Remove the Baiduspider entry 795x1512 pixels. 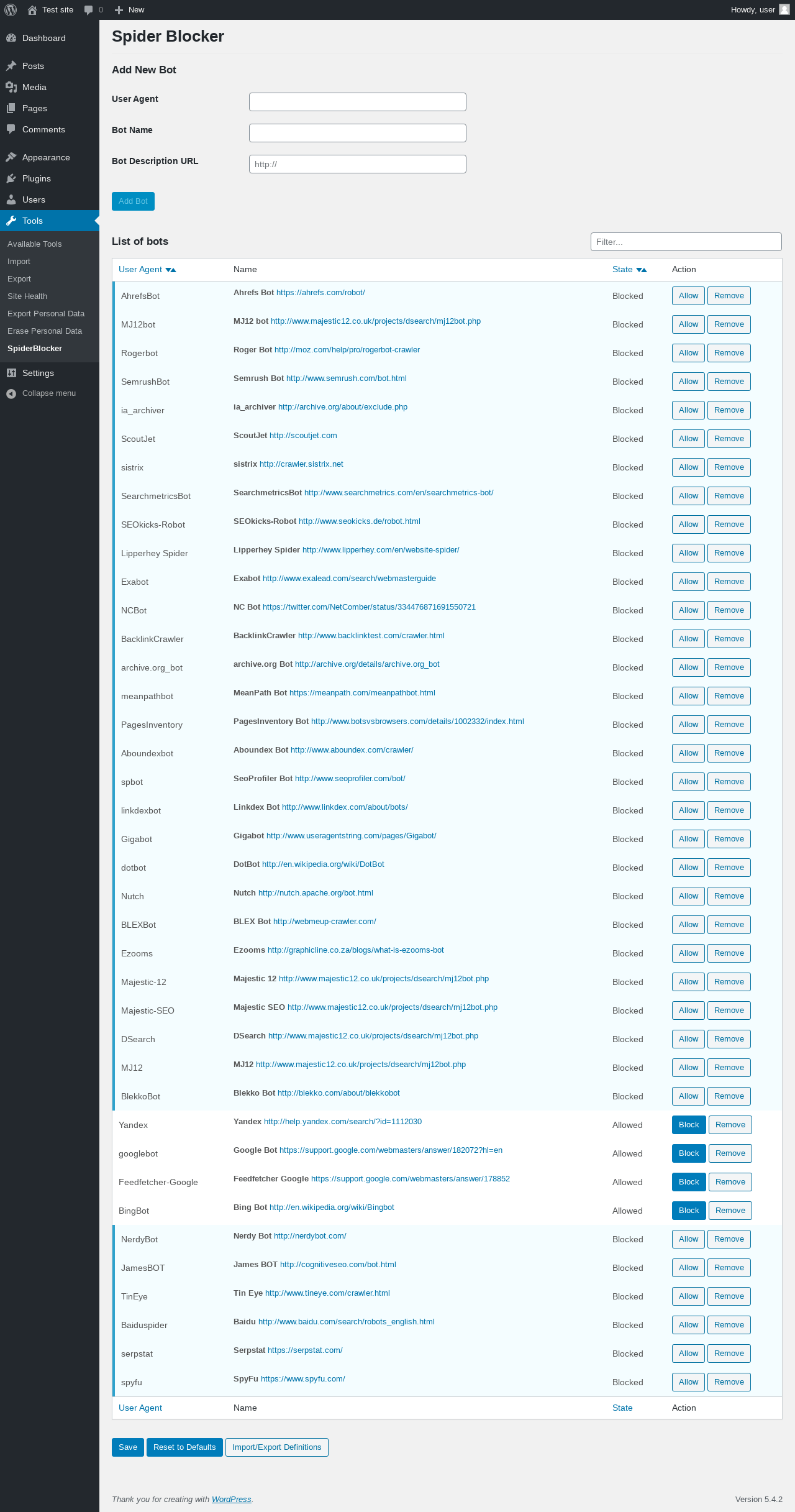point(729,1325)
